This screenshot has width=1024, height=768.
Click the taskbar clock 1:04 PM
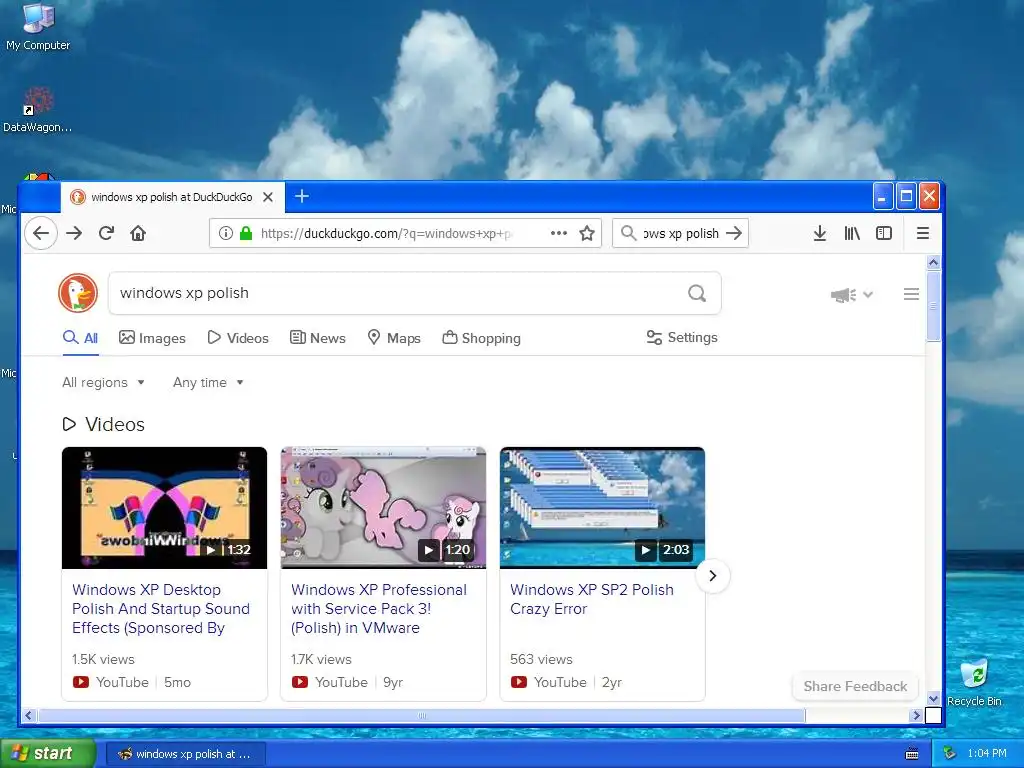[987, 753]
